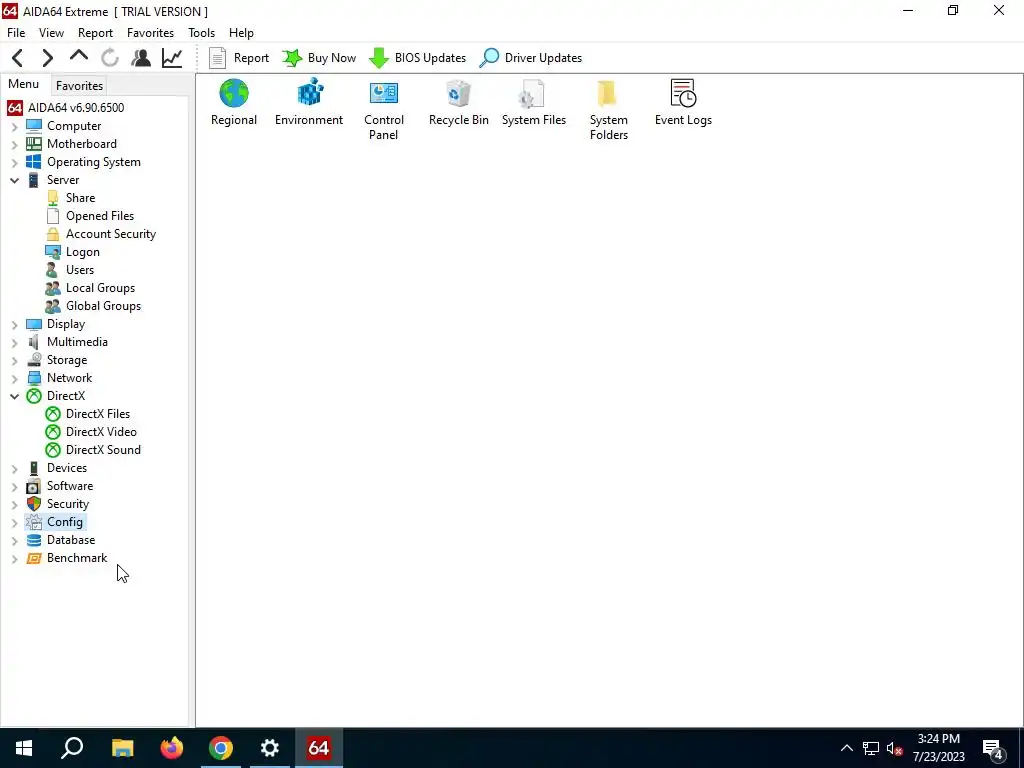This screenshot has width=1024, height=768.
Task: Expand the Config tree node
Action: (x=14, y=522)
